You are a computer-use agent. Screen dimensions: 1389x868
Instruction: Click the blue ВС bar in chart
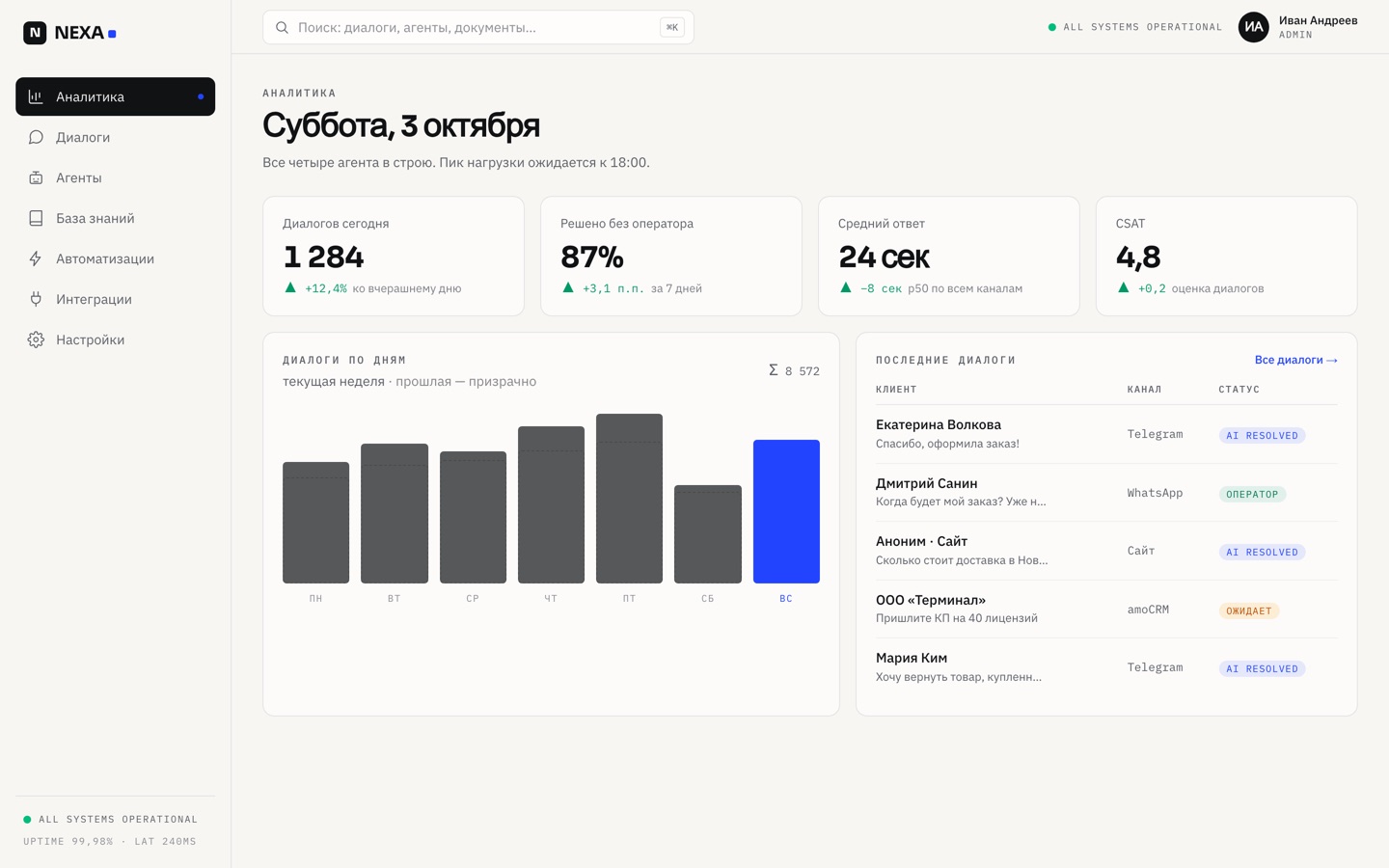[786, 511]
